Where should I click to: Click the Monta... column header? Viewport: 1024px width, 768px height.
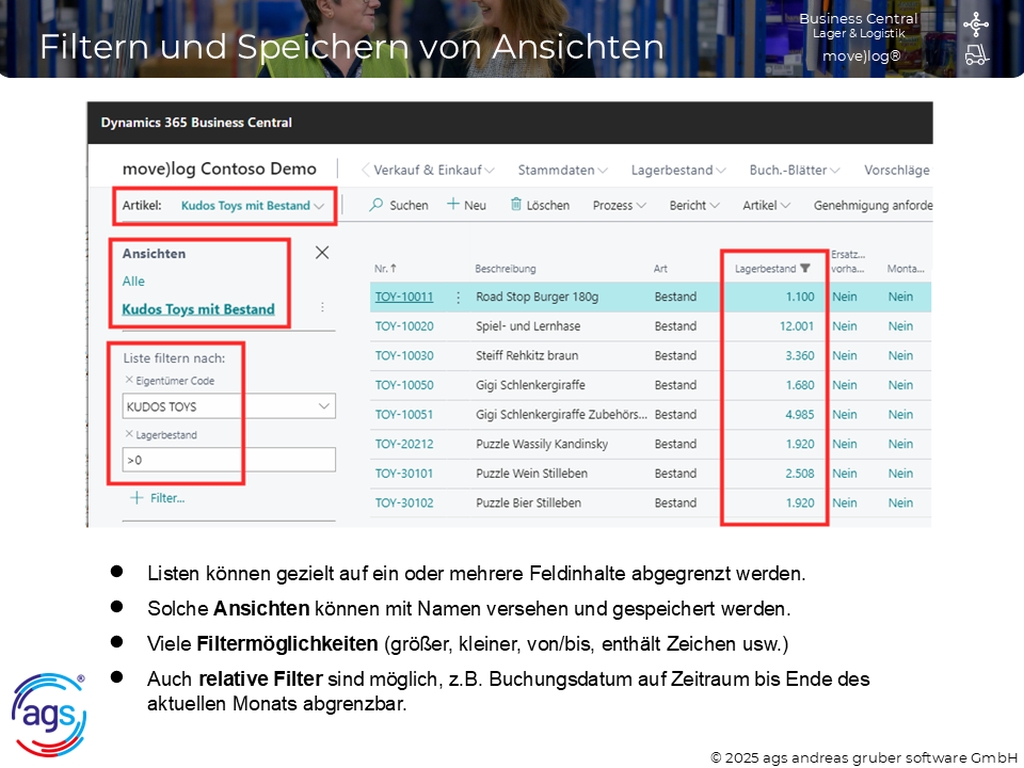(x=905, y=268)
